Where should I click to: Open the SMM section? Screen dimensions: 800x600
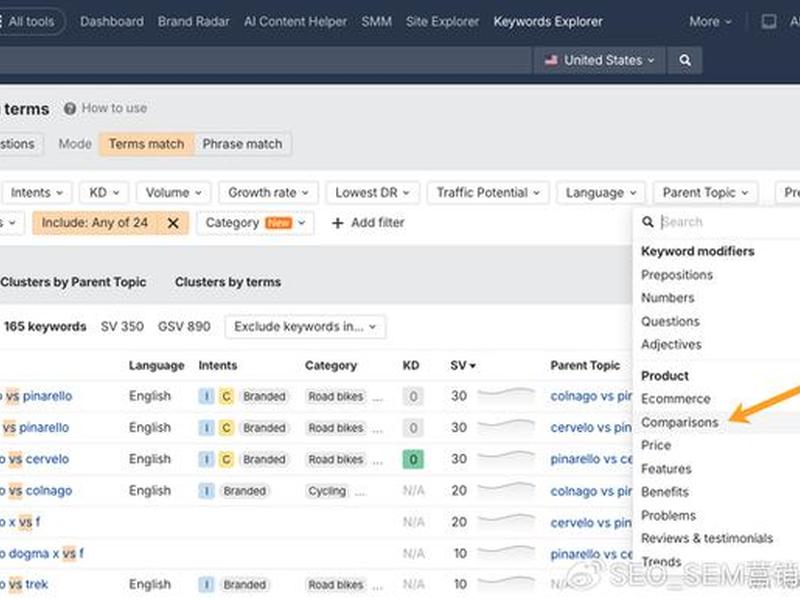[x=377, y=21]
